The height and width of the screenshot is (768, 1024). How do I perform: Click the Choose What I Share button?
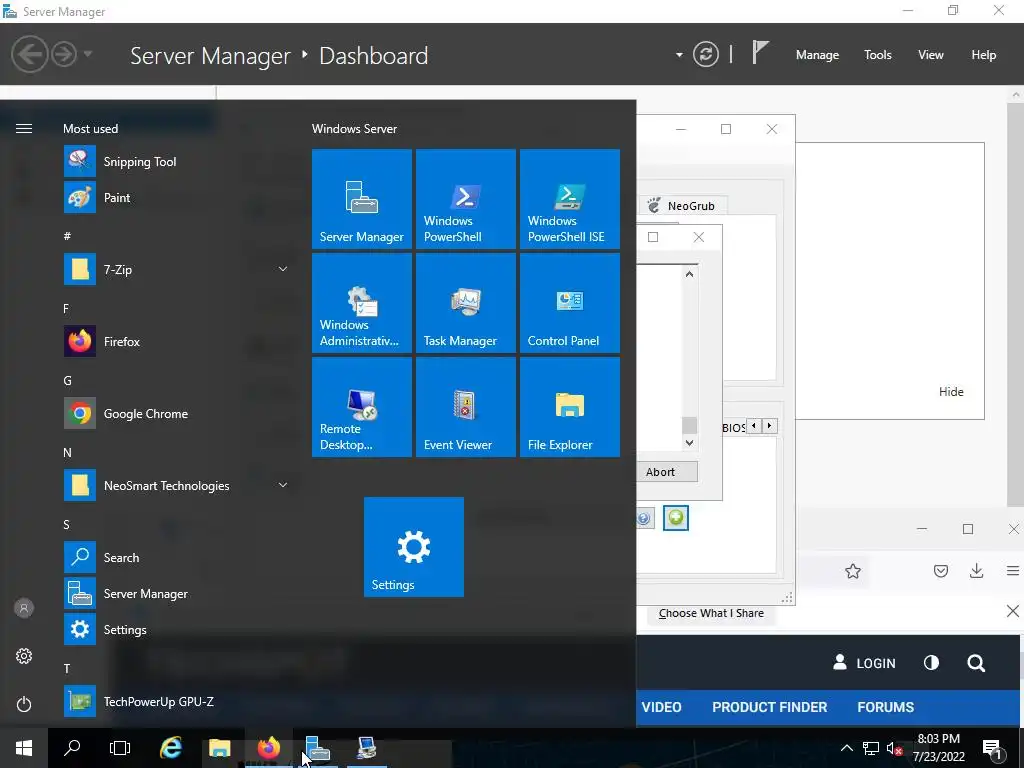pyautogui.click(x=711, y=613)
